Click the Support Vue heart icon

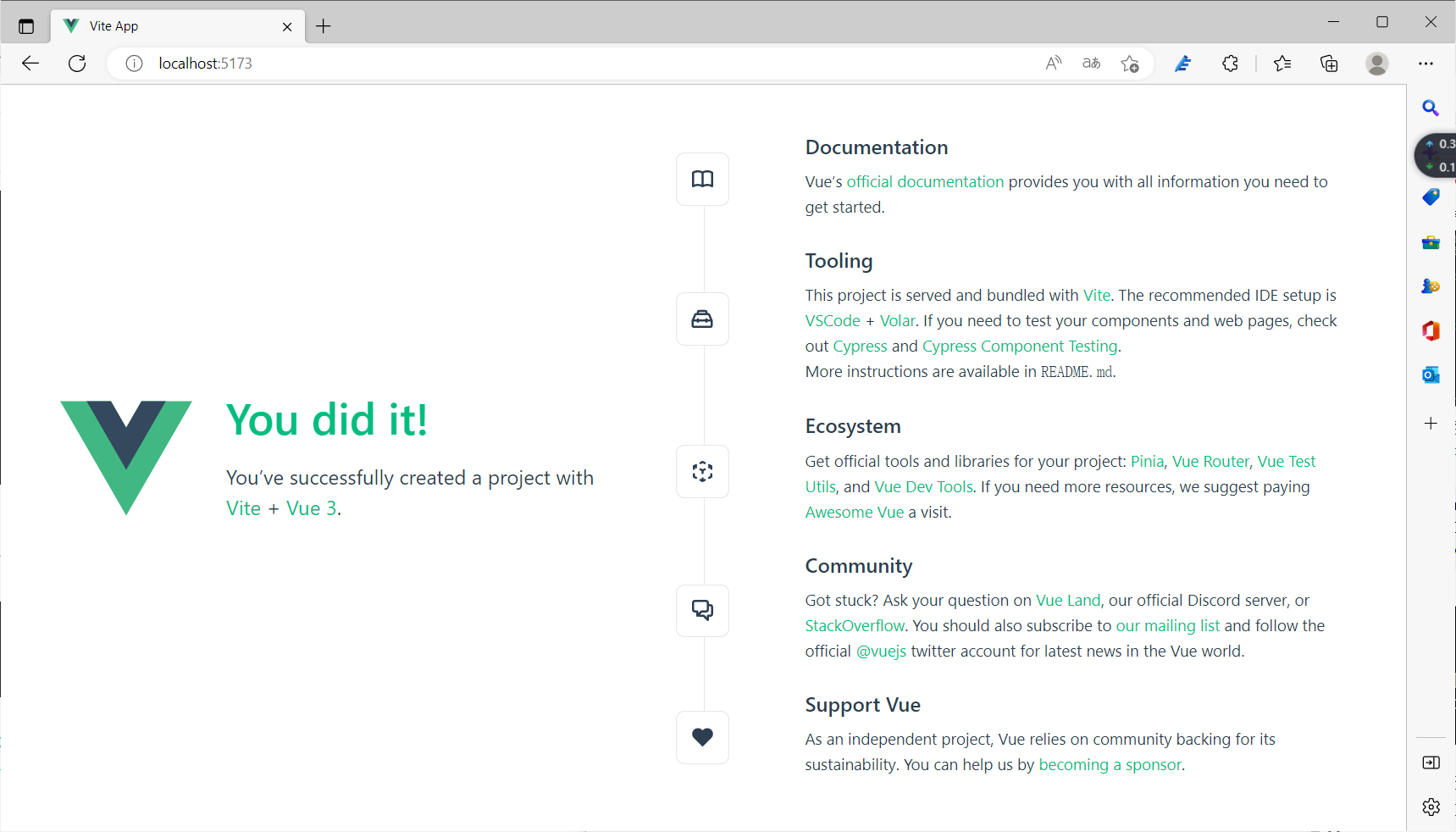tap(702, 737)
